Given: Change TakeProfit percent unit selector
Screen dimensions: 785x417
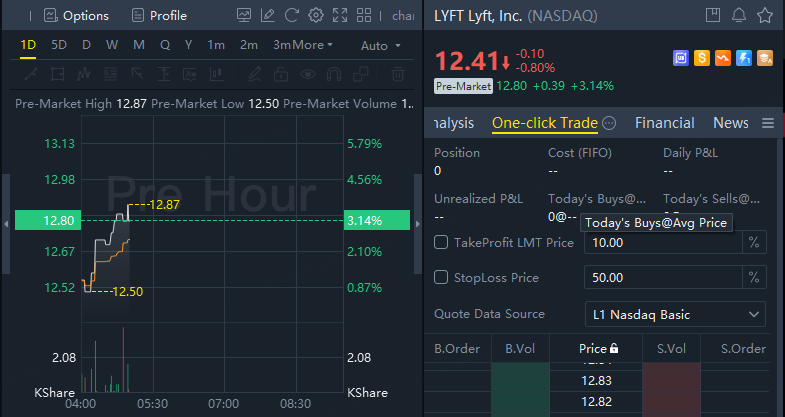Looking at the screenshot, I should coord(754,243).
